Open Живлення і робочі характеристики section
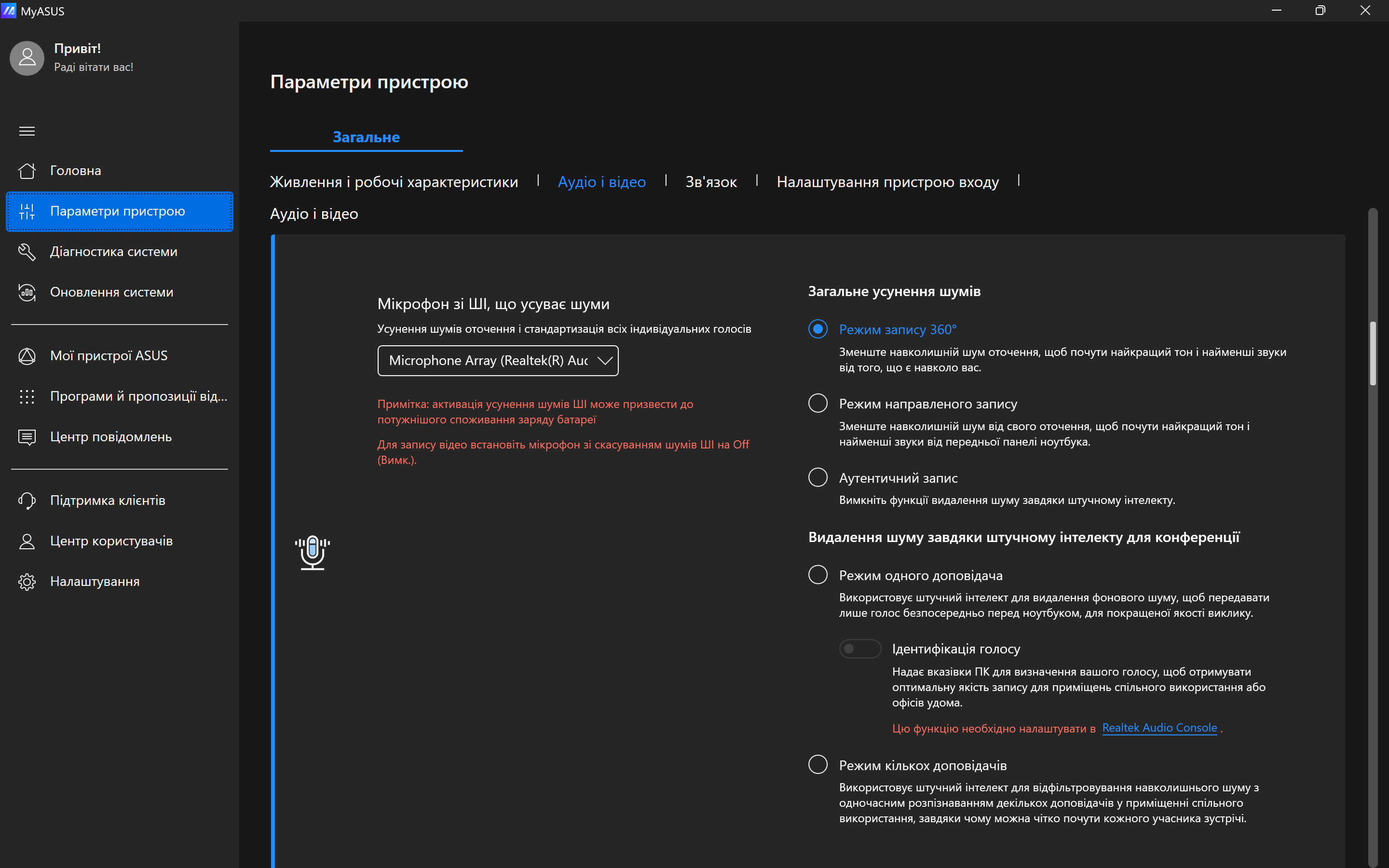Viewport: 1389px width, 868px height. click(394, 182)
